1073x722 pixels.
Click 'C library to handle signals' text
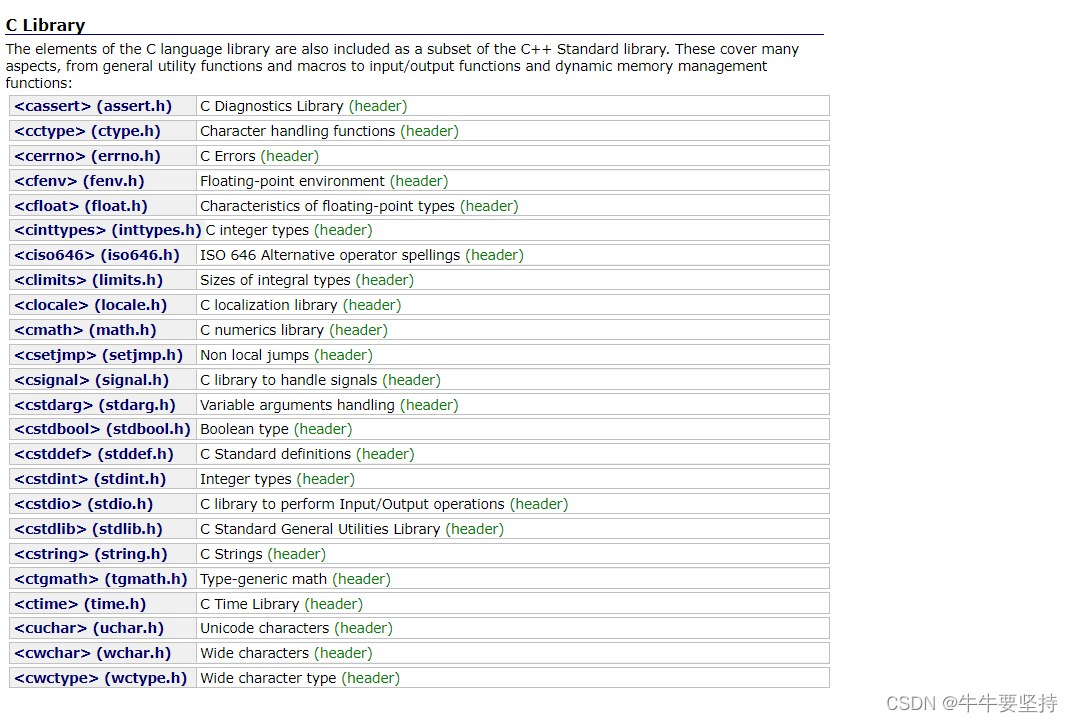coord(289,380)
